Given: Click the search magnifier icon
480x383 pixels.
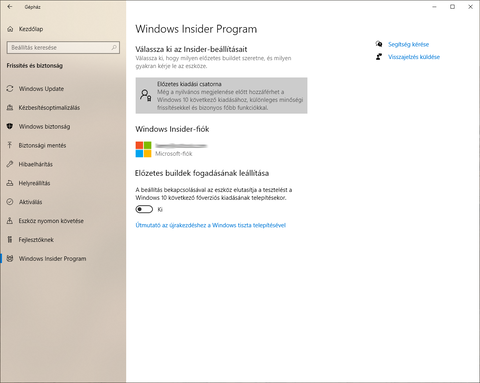Looking at the screenshot, I should click(114, 47).
